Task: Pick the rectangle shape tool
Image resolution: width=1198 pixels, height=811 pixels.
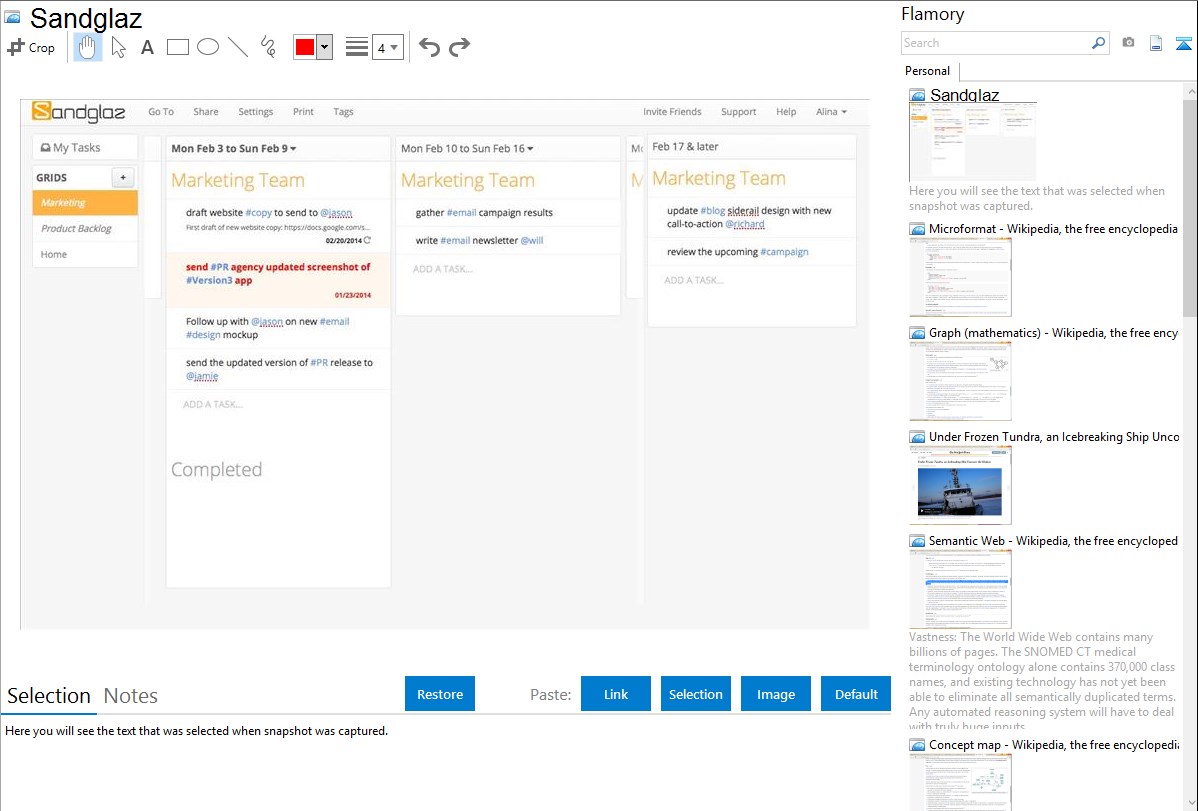Action: (x=178, y=47)
